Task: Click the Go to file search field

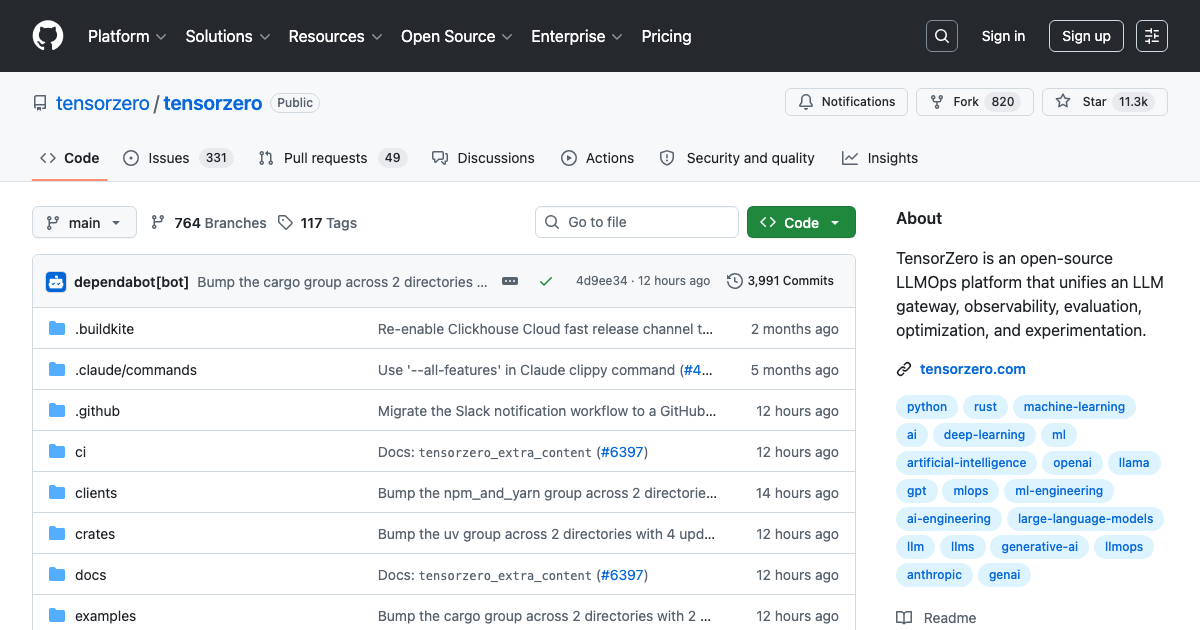Action: 636,222
